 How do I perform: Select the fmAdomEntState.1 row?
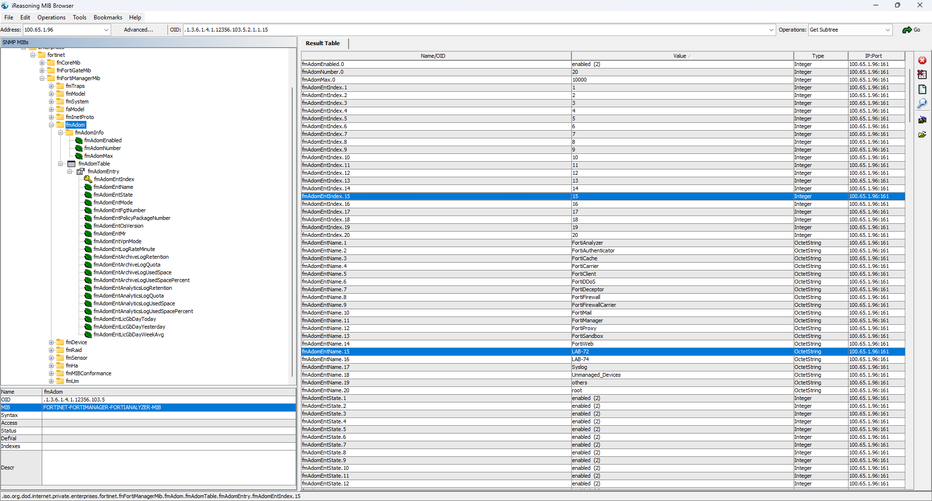coord(603,398)
